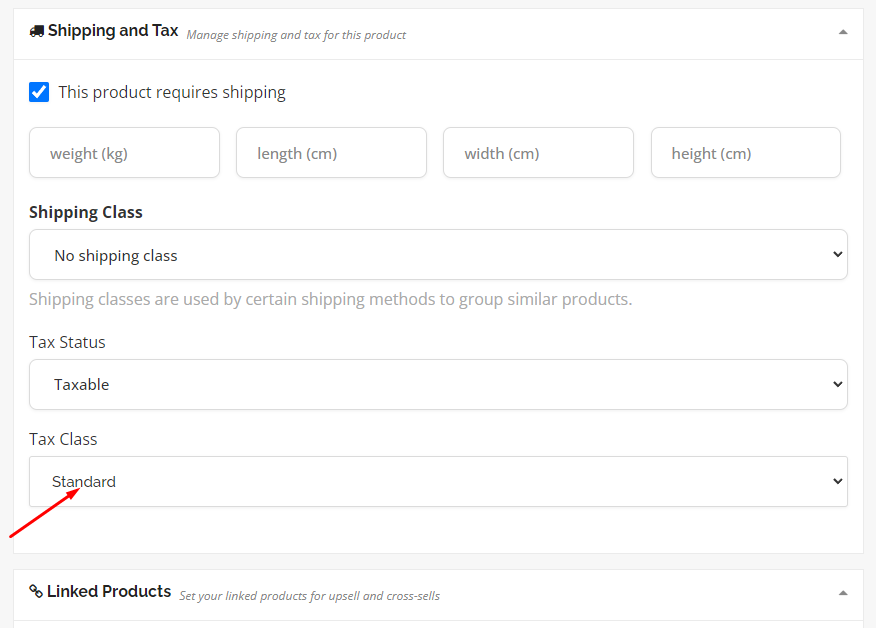Click the Tax Class dropdown chevron
Image resolution: width=876 pixels, height=628 pixels.
coord(837,482)
